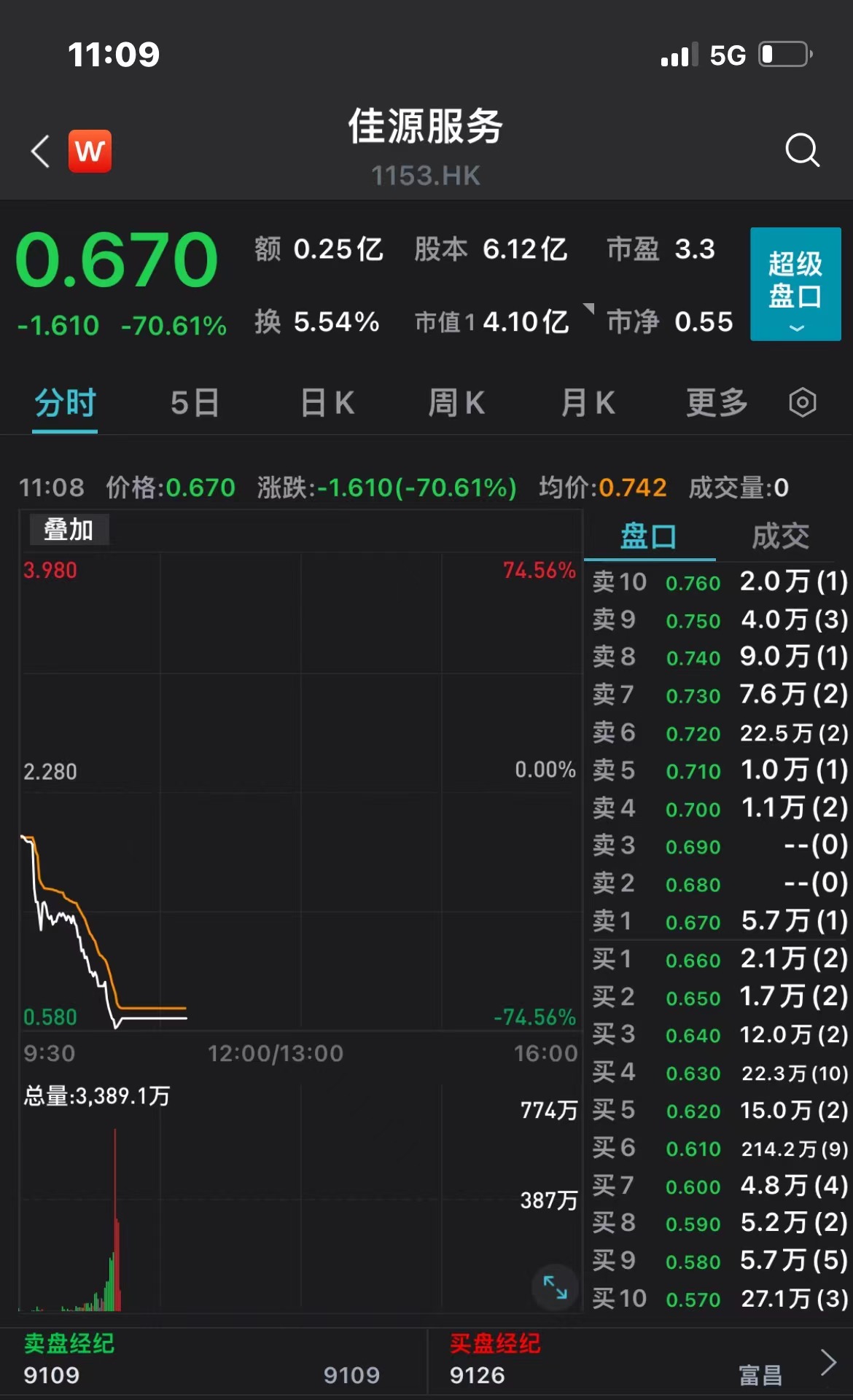This screenshot has height=1400, width=853.
Task: Tap the search magnifier icon
Action: (802, 150)
